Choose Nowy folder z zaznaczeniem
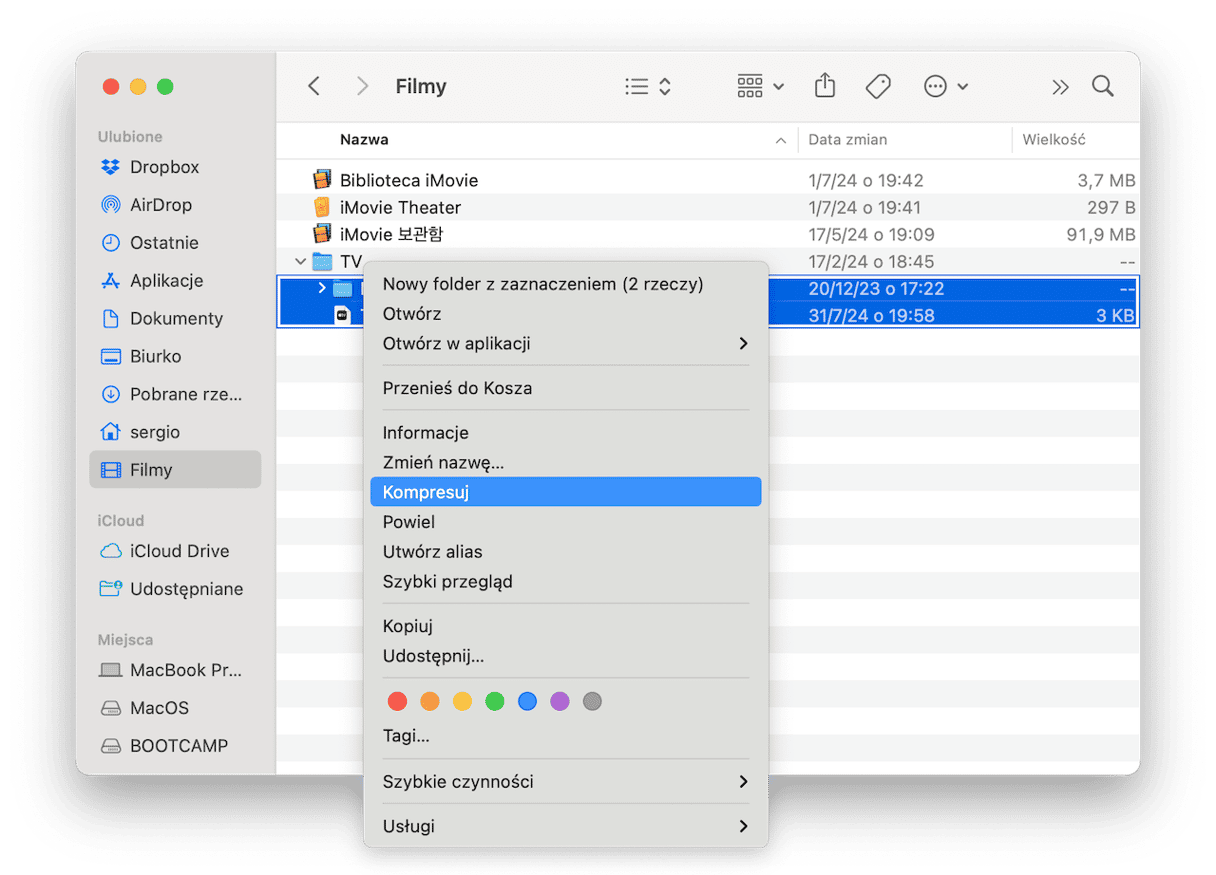1216x875 pixels. click(566, 285)
